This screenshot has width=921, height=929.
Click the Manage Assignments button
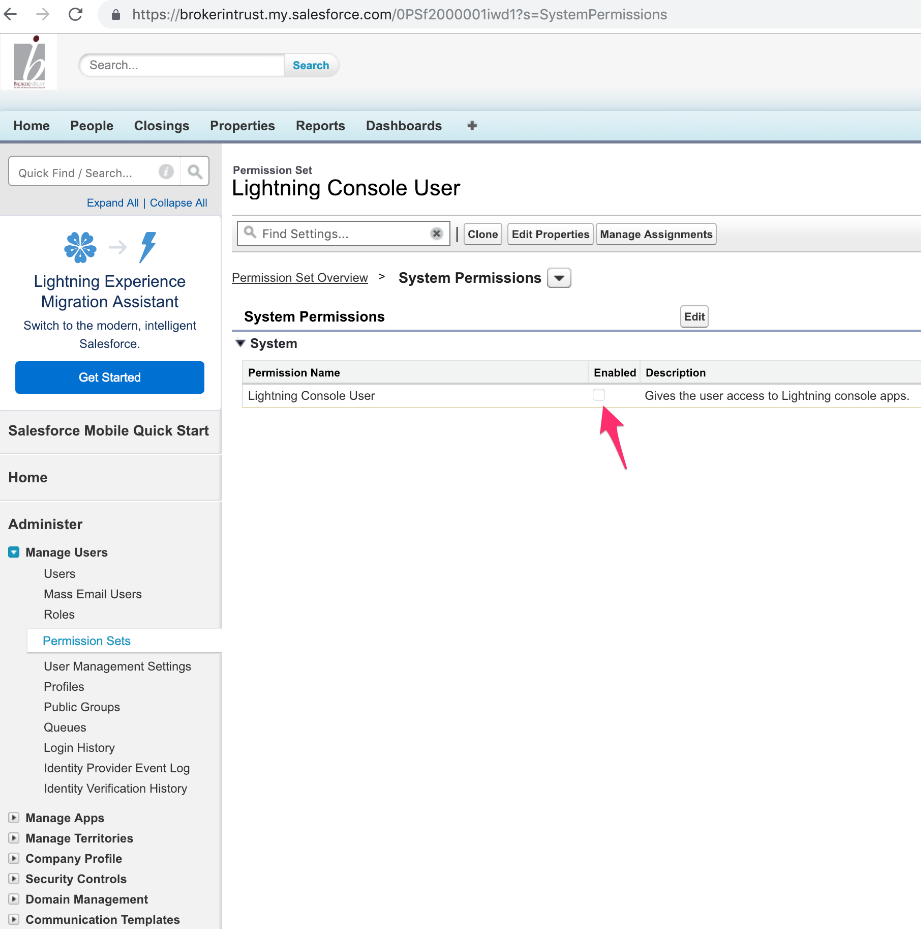(x=656, y=234)
